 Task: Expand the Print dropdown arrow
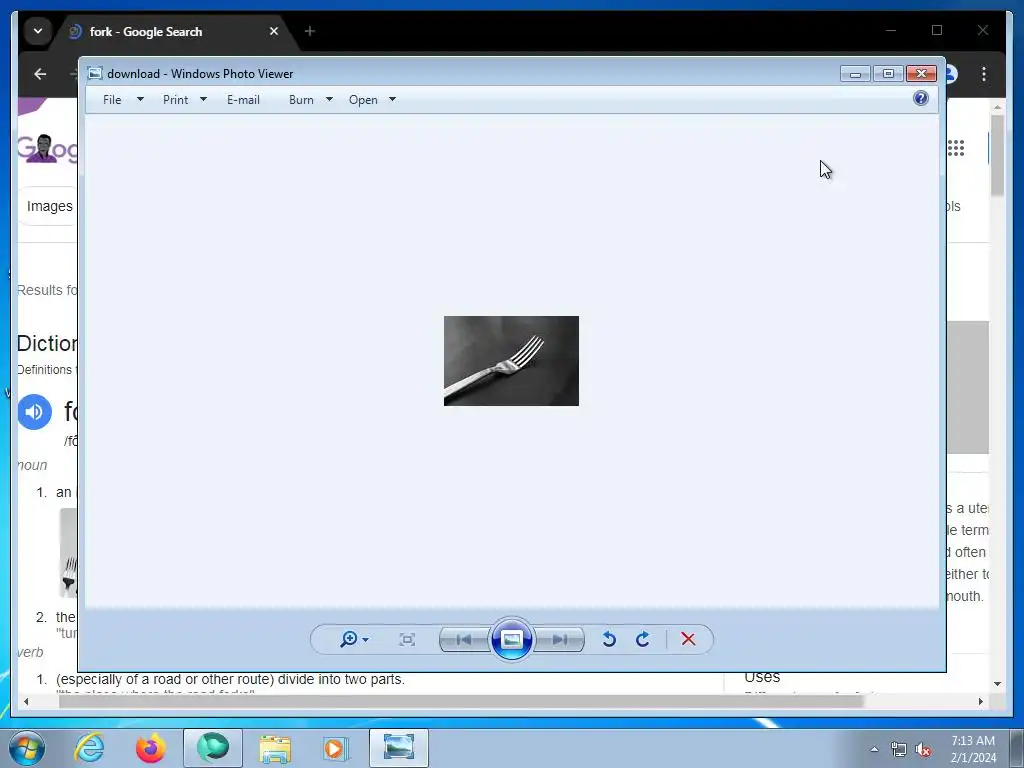[x=203, y=100]
